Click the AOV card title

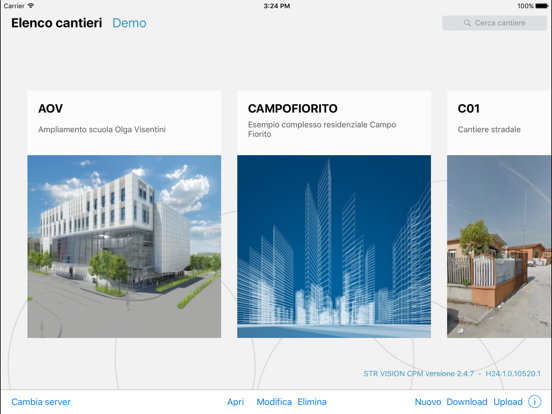click(50, 108)
